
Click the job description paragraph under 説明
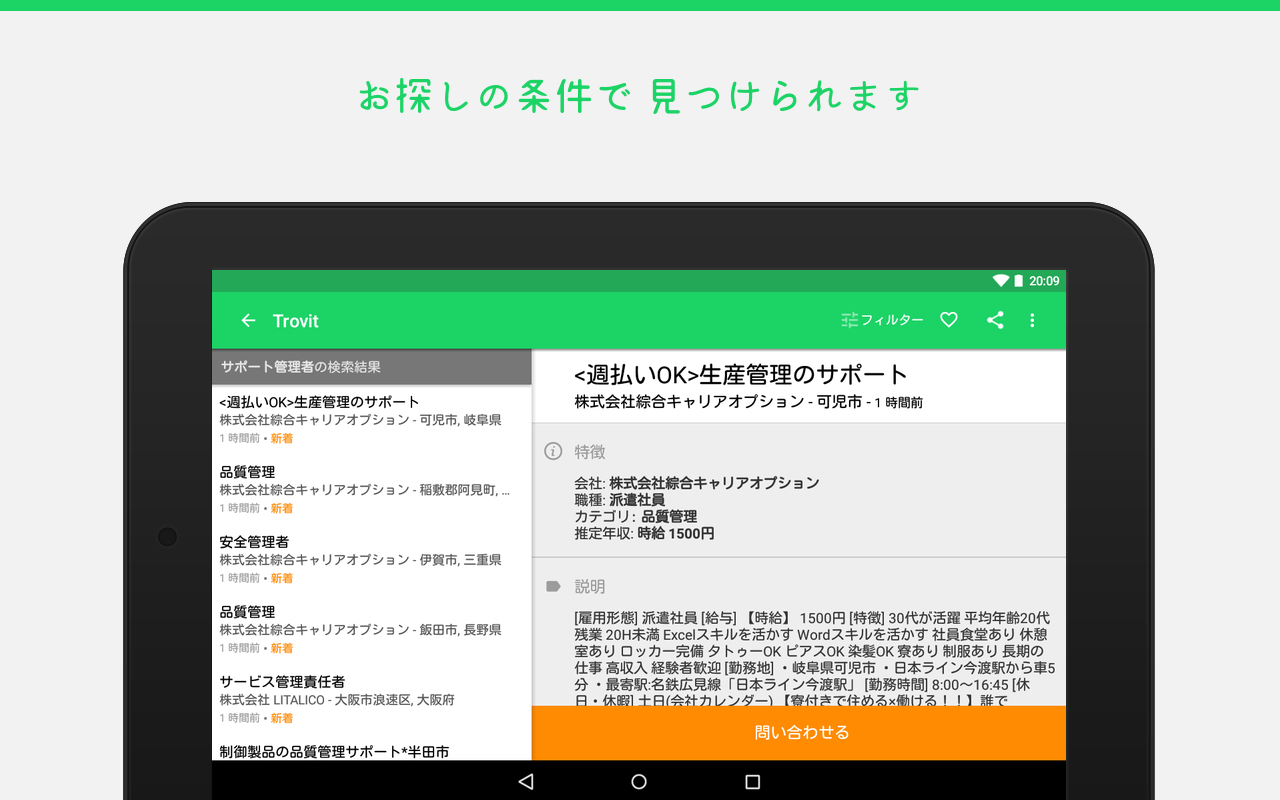tap(815, 658)
